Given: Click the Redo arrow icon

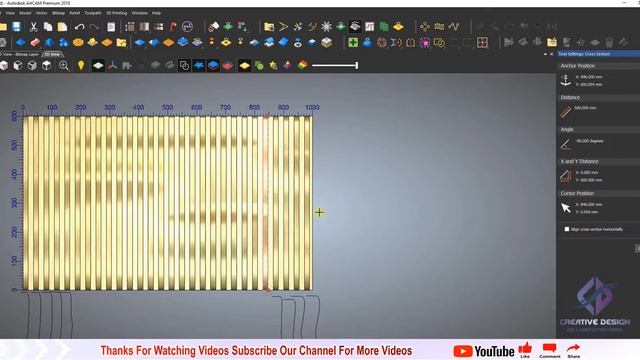Looking at the screenshot, I should pyautogui.click(x=94, y=27).
